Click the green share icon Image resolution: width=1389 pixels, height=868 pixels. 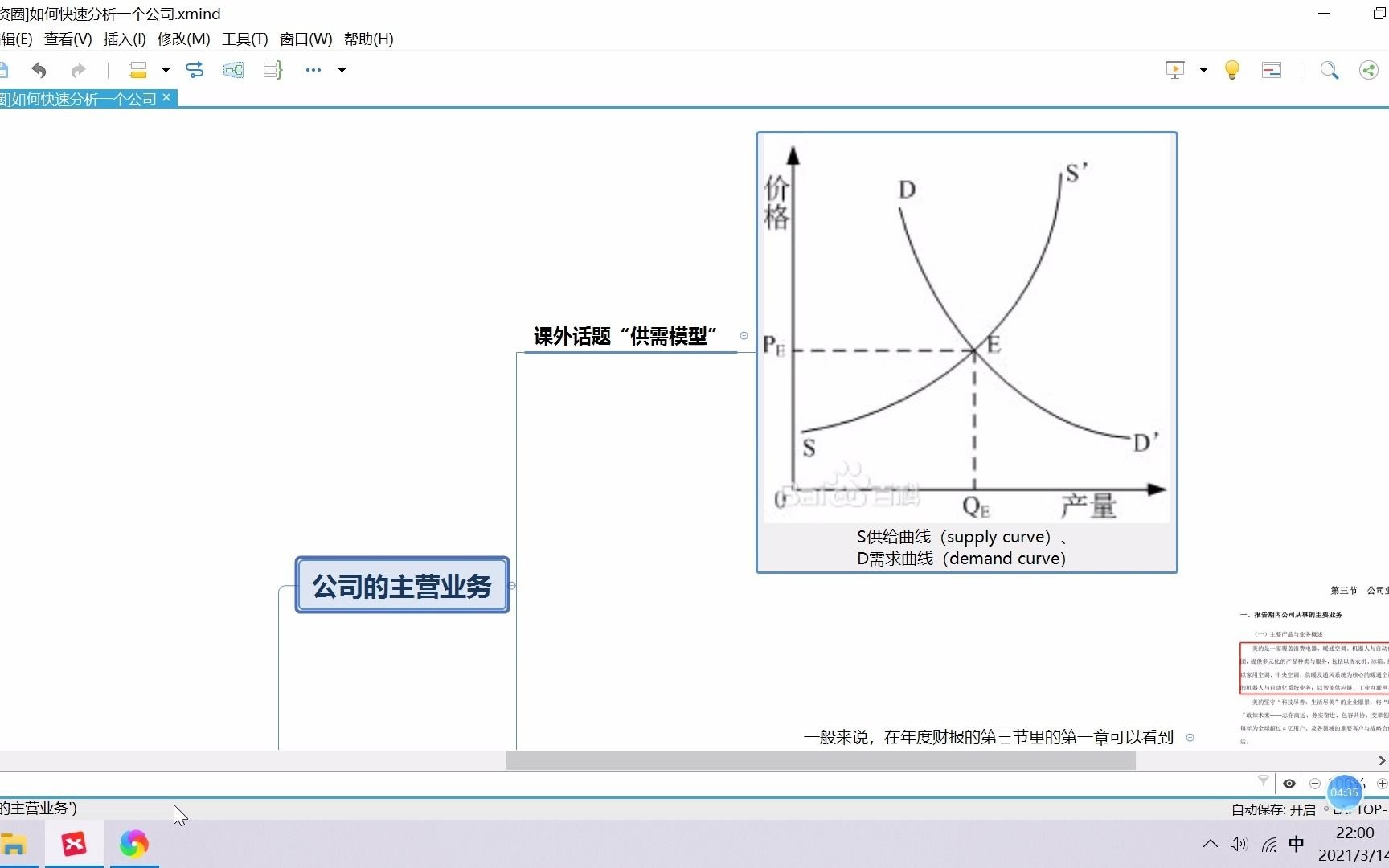(x=1368, y=70)
